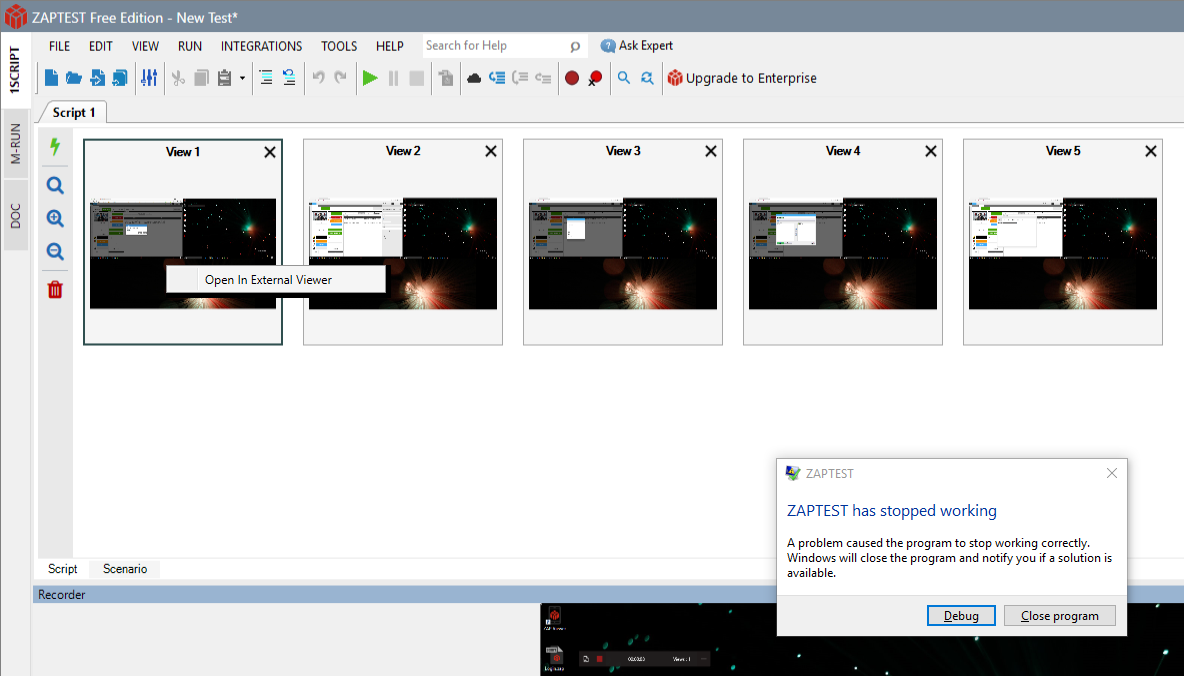The height and width of the screenshot is (676, 1184).
Task: Click the Zoom Out magnifier sidebar icon
Action: (x=55, y=252)
